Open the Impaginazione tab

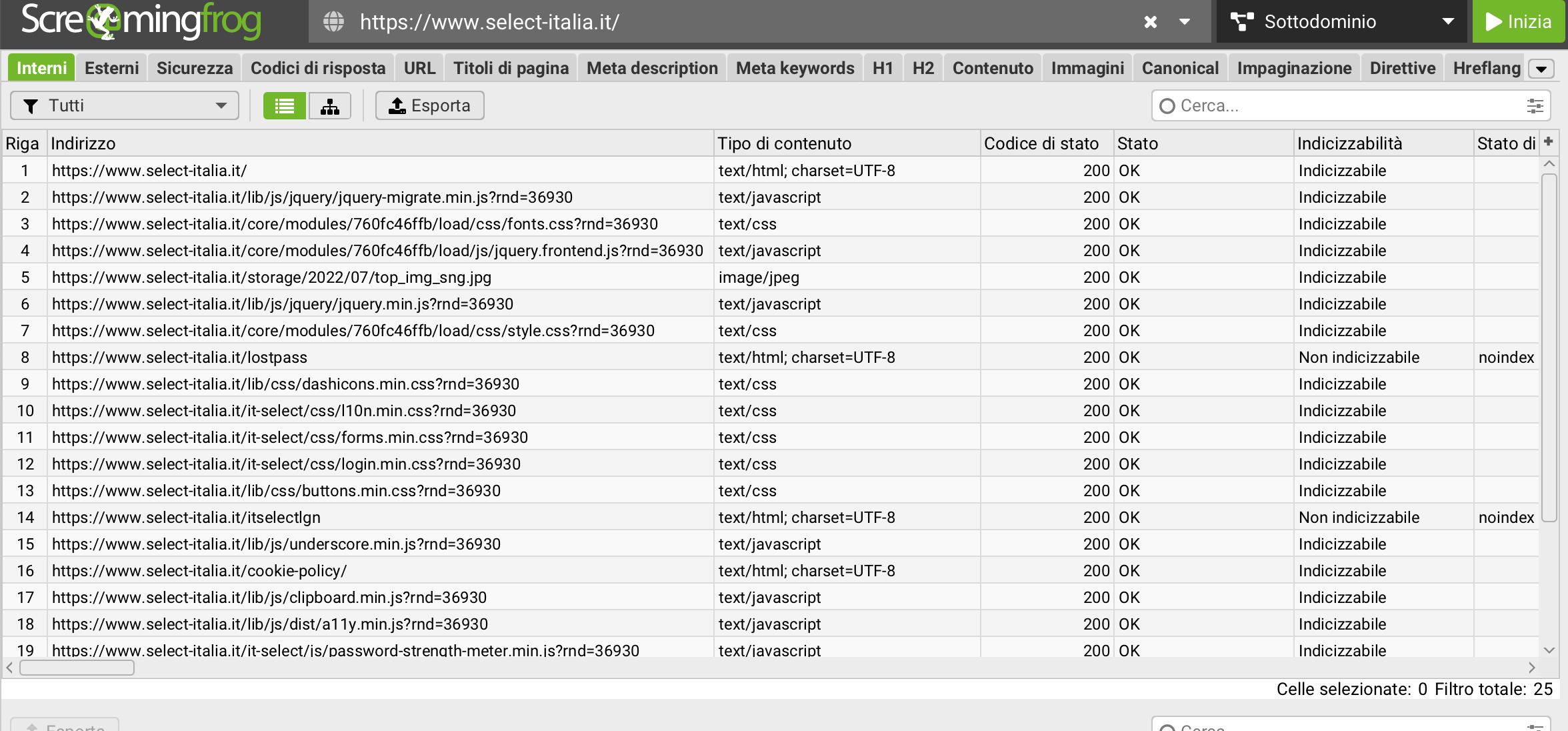pos(1294,68)
